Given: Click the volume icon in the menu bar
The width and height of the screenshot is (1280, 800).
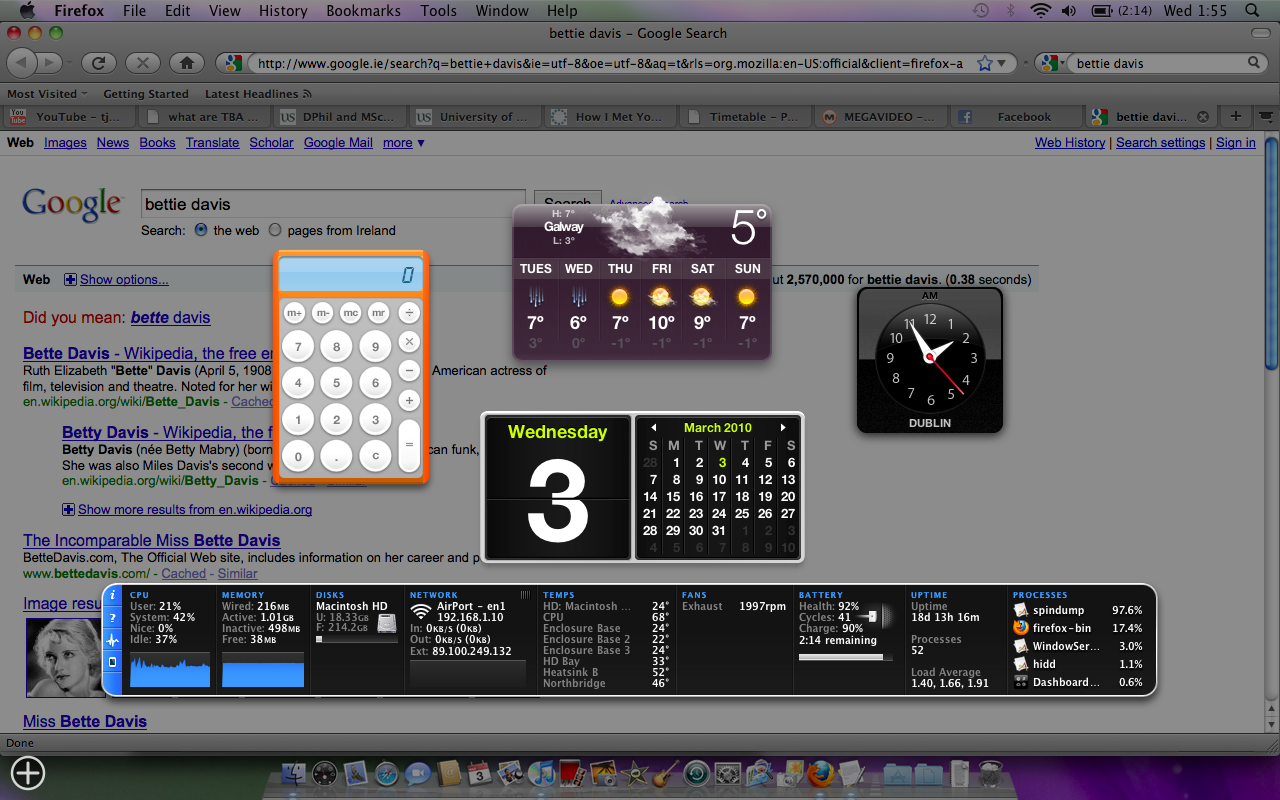Looking at the screenshot, I should 1069,11.
